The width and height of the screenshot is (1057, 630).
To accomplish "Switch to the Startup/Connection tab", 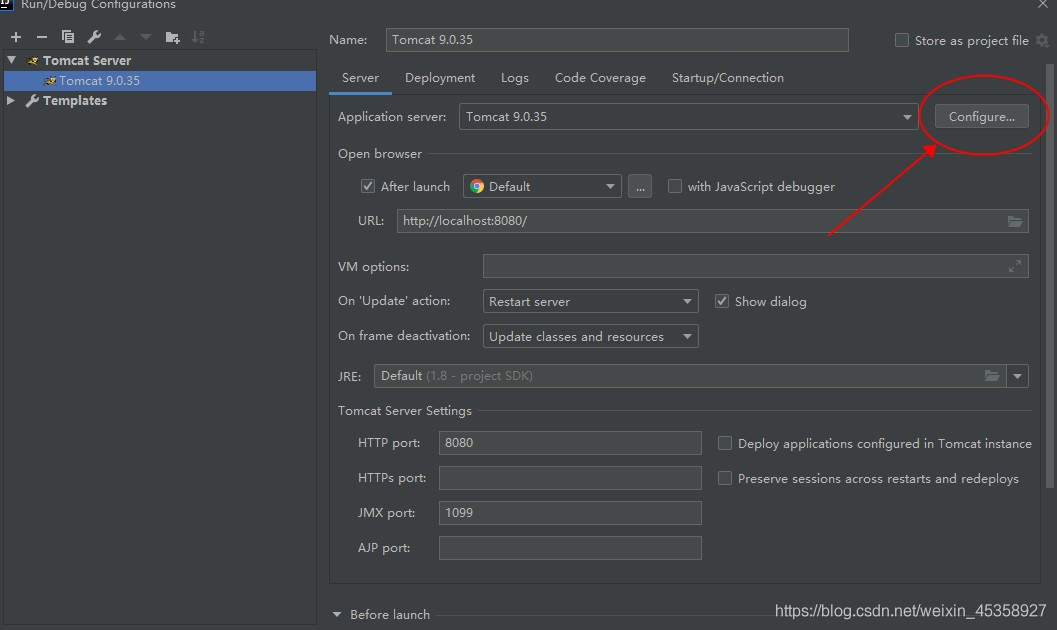I will (x=727, y=78).
